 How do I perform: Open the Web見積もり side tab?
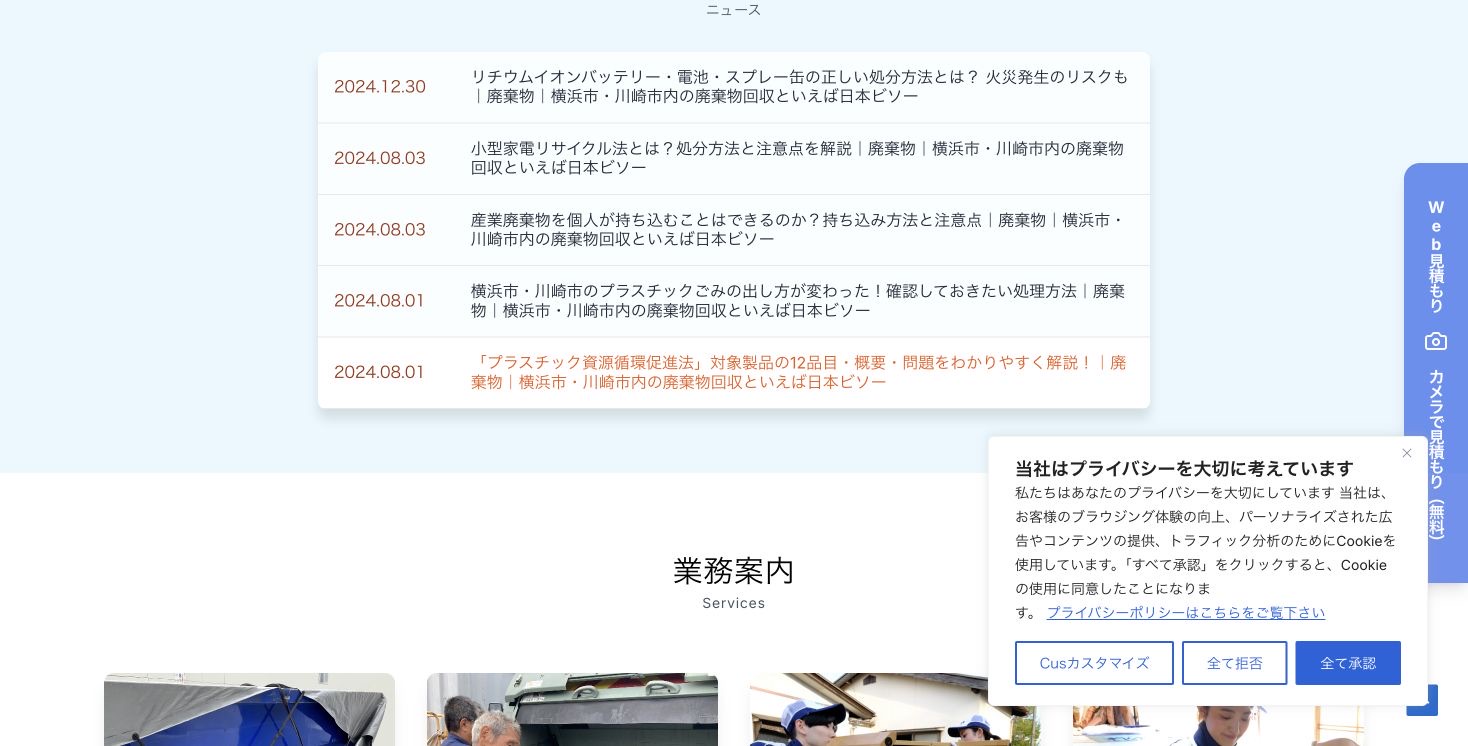click(x=1436, y=256)
